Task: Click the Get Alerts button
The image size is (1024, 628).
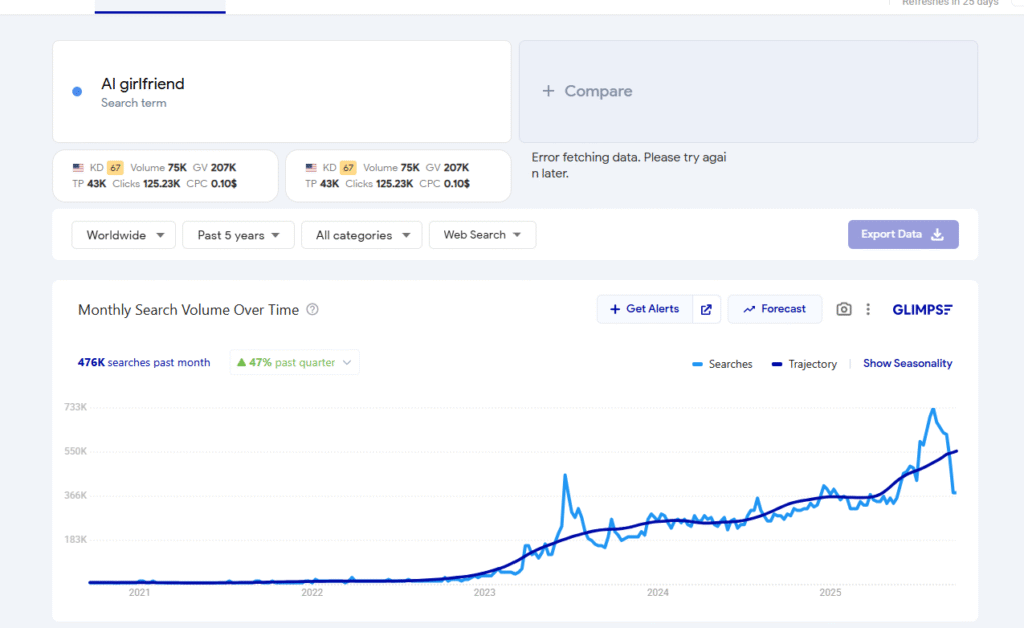Action: coord(644,310)
